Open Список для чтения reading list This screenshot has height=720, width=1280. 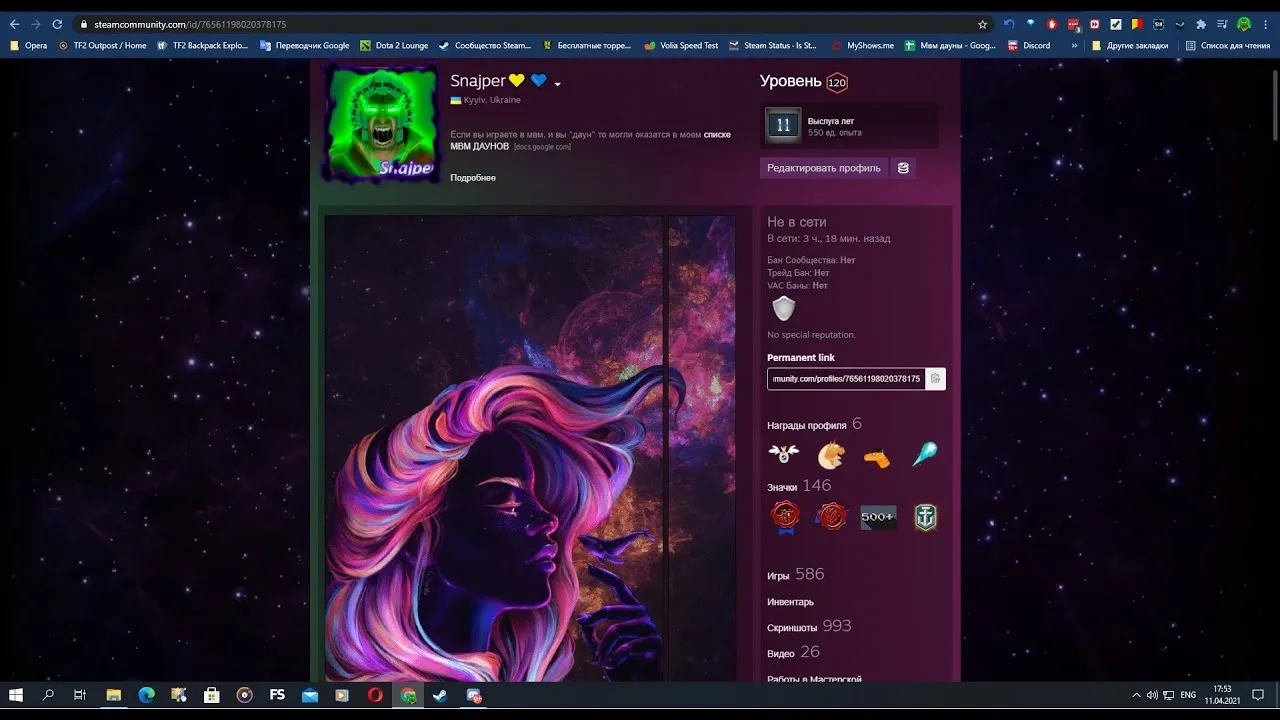1227,45
